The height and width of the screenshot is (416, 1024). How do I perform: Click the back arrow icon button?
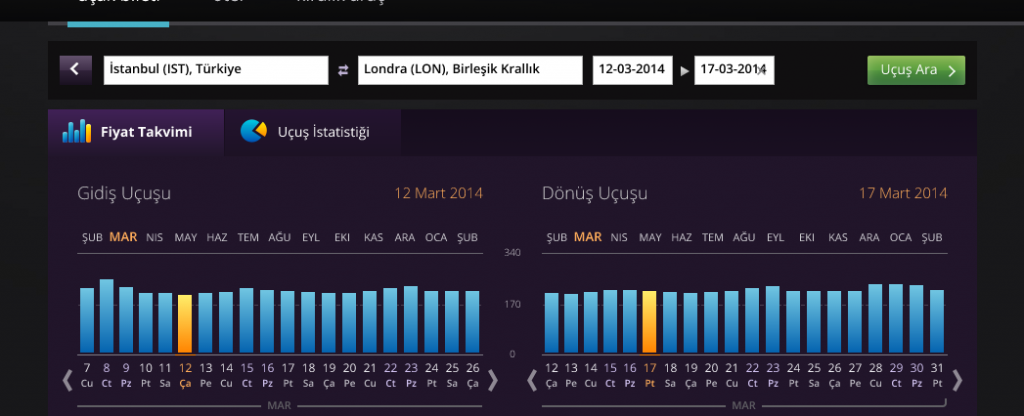click(x=75, y=69)
